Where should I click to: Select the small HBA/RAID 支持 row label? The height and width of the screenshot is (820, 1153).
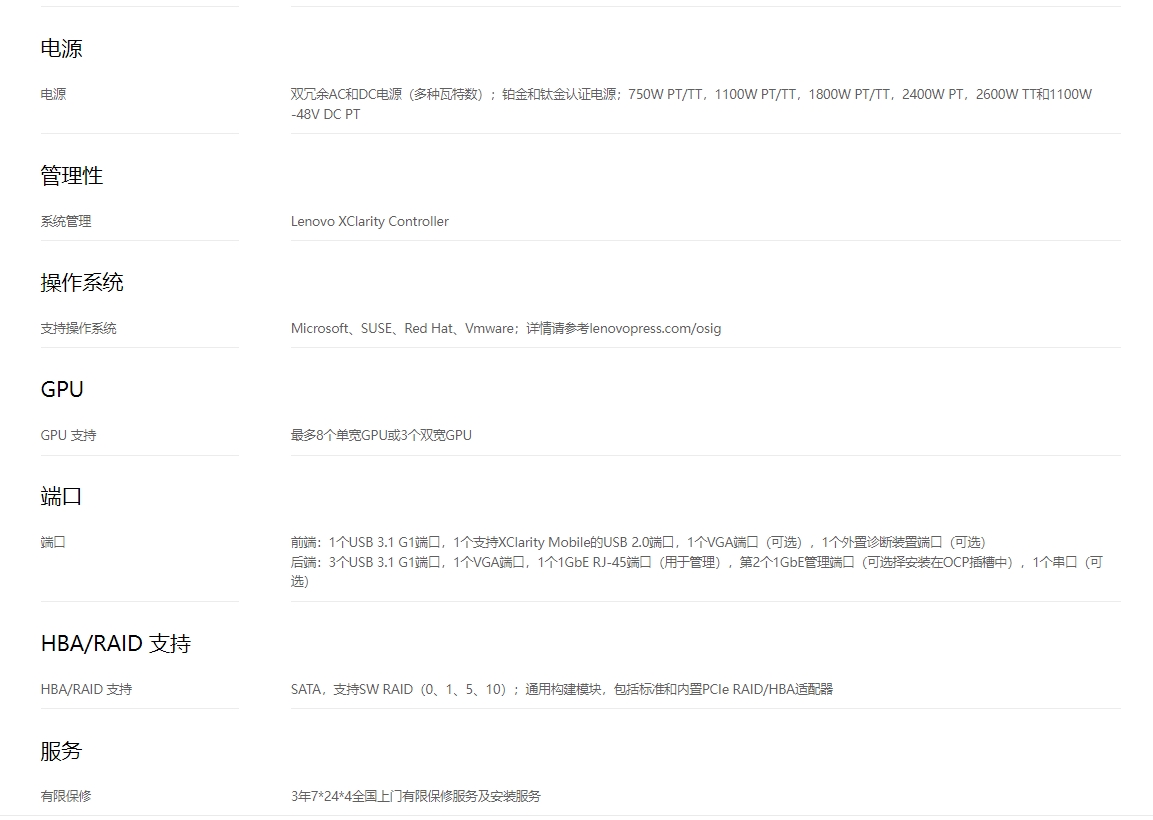[86, 689]
